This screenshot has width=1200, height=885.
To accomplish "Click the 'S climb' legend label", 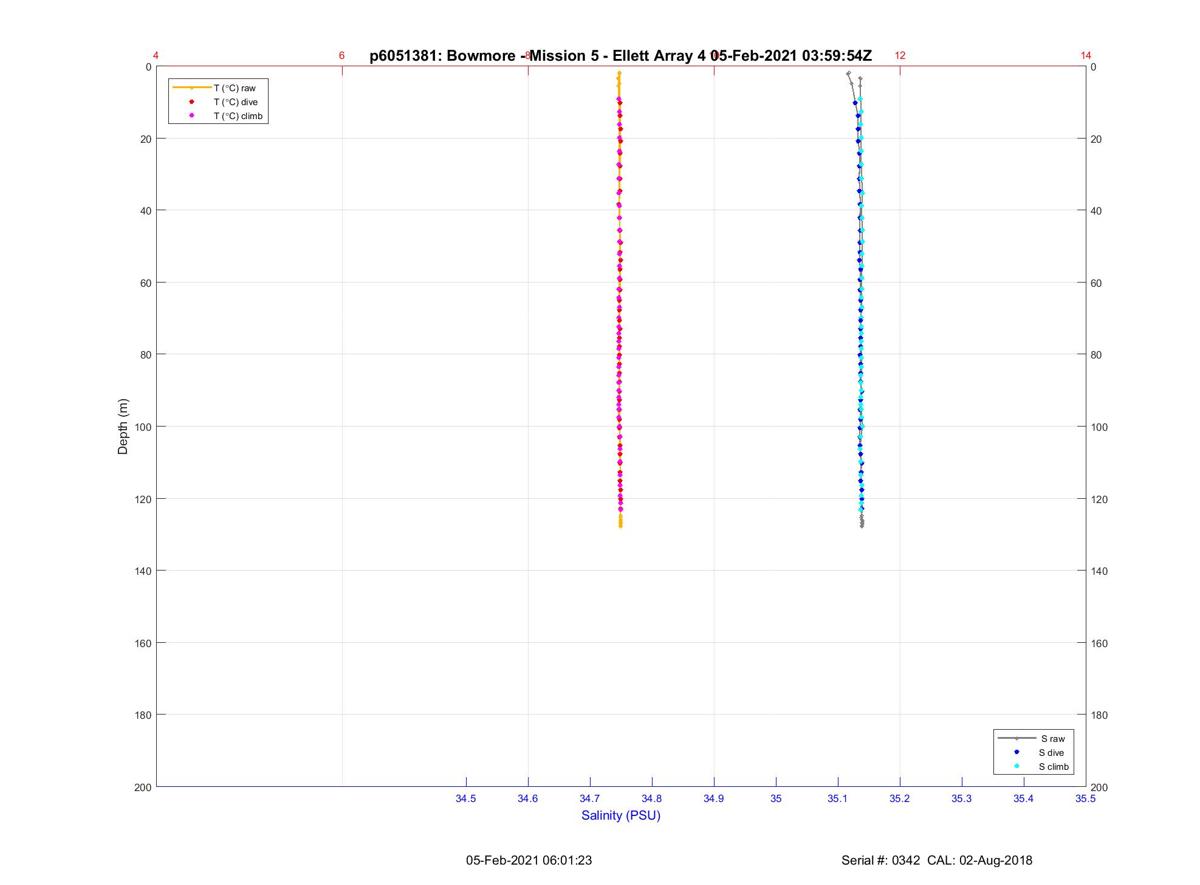I will [1055, 766].
